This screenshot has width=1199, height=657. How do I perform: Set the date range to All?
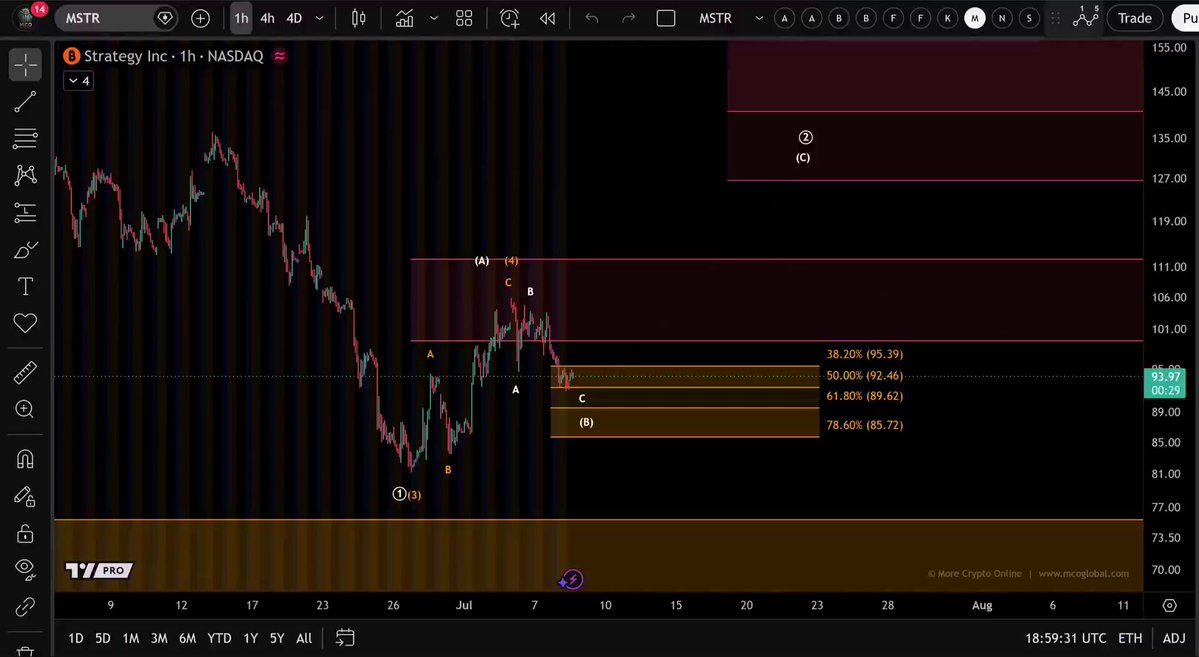304,638
